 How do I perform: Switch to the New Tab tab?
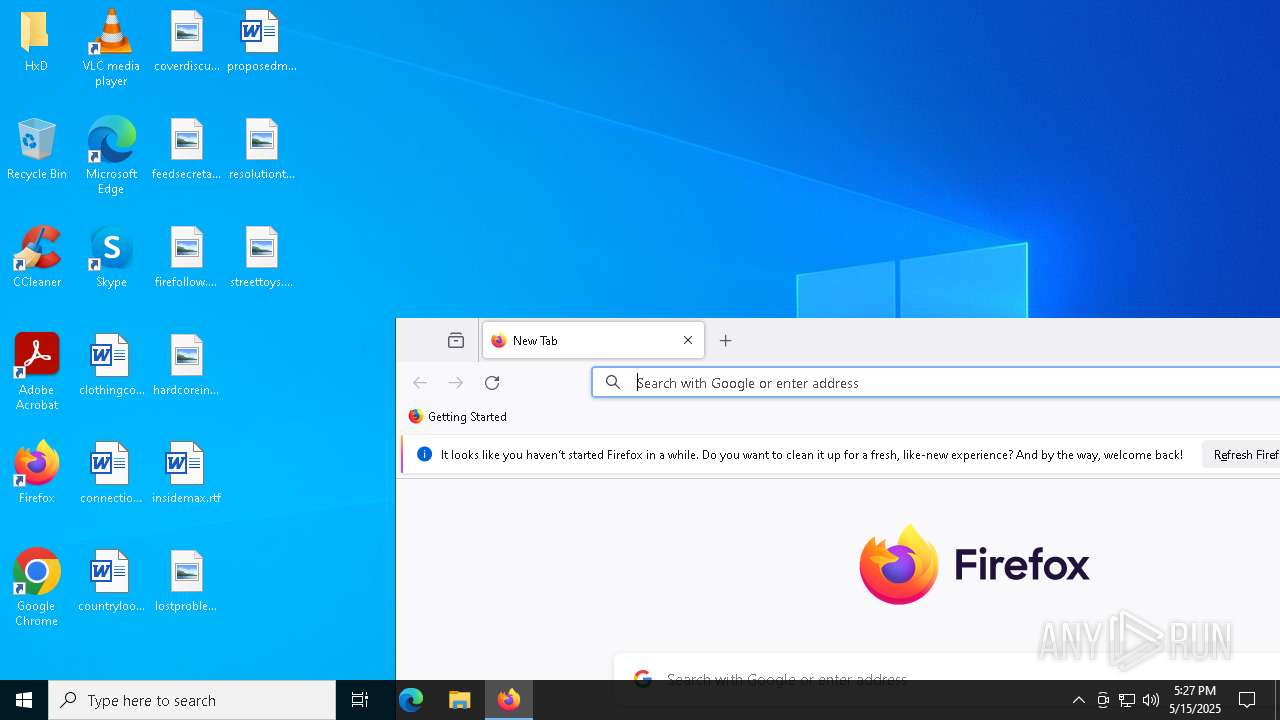click(593, 341)
